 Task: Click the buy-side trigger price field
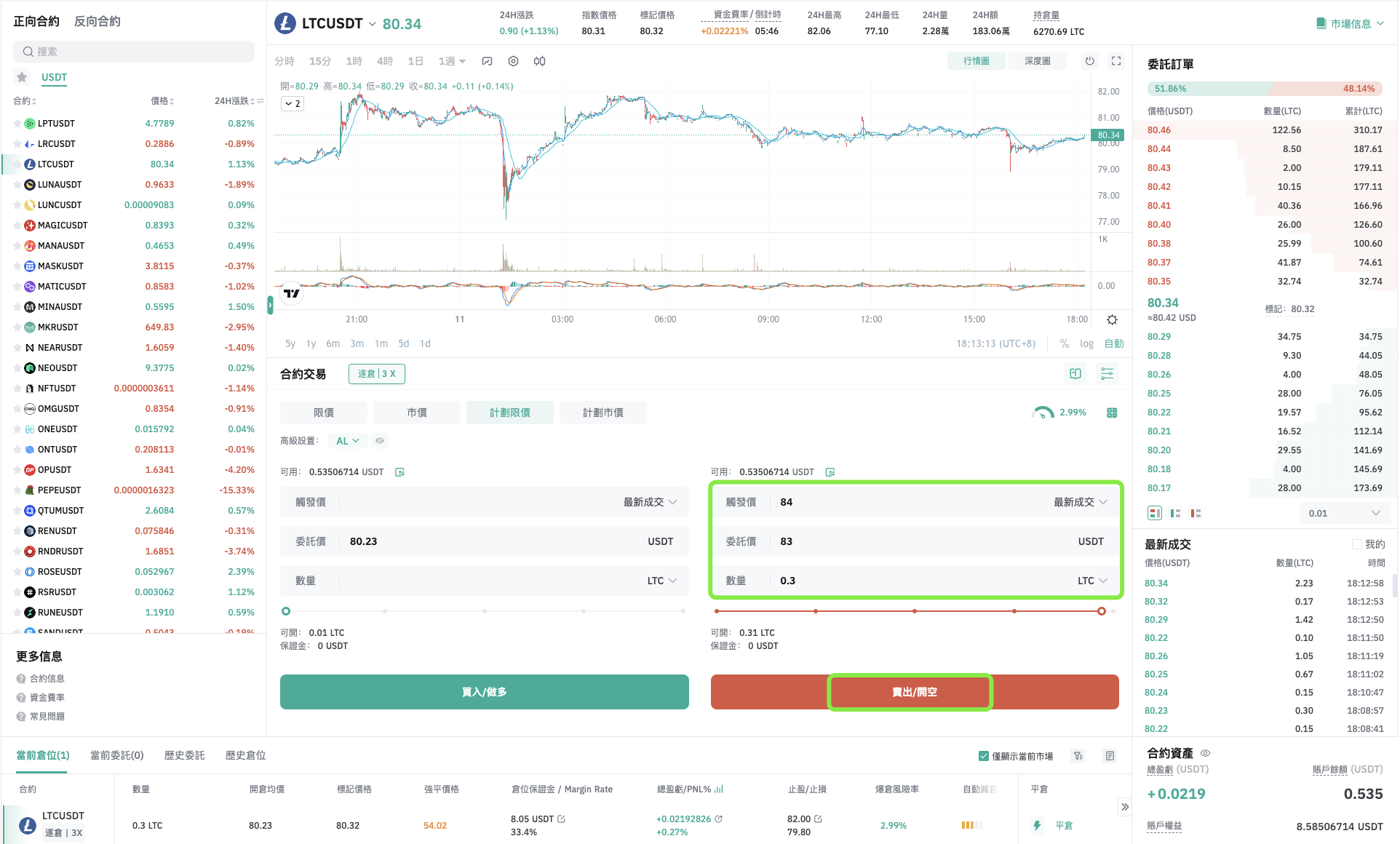point(485,502)
